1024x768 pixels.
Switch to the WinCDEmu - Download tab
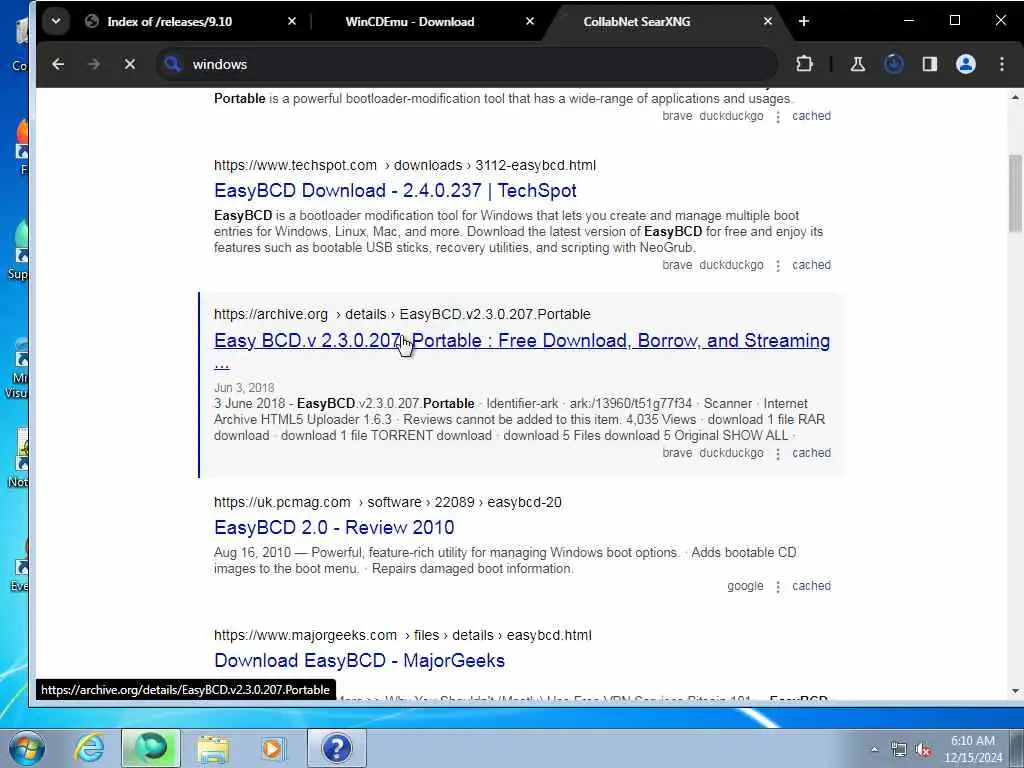point(409,22)
